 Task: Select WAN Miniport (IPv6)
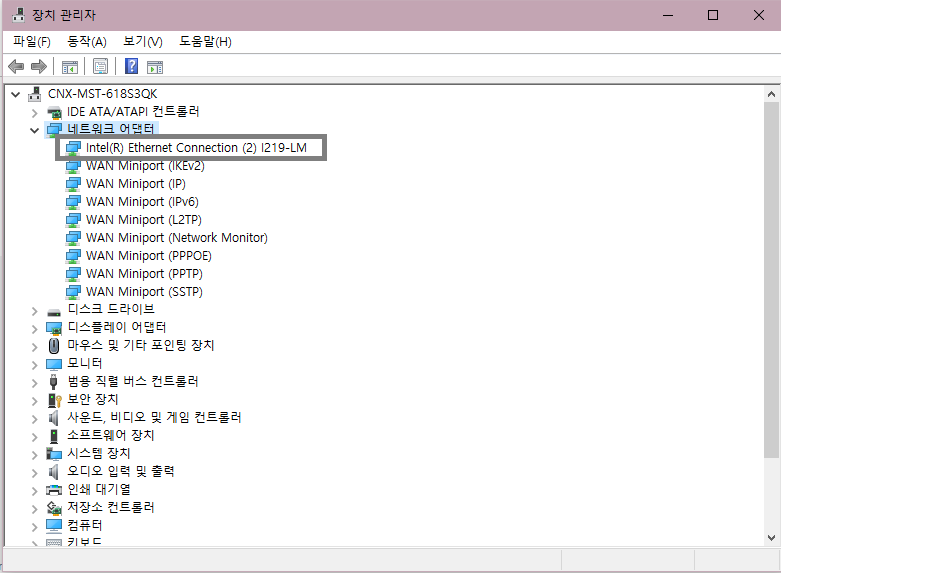click(142, 201)
